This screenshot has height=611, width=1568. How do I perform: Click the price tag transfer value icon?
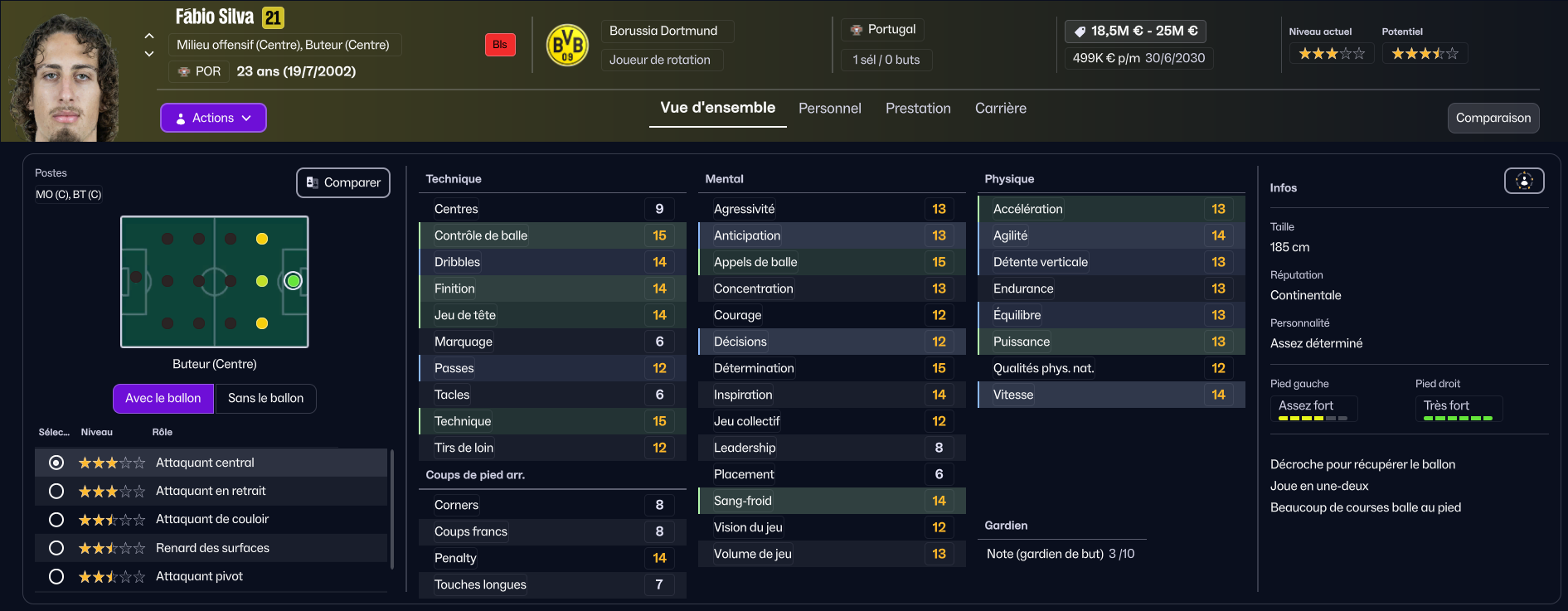click(1080, 32)
